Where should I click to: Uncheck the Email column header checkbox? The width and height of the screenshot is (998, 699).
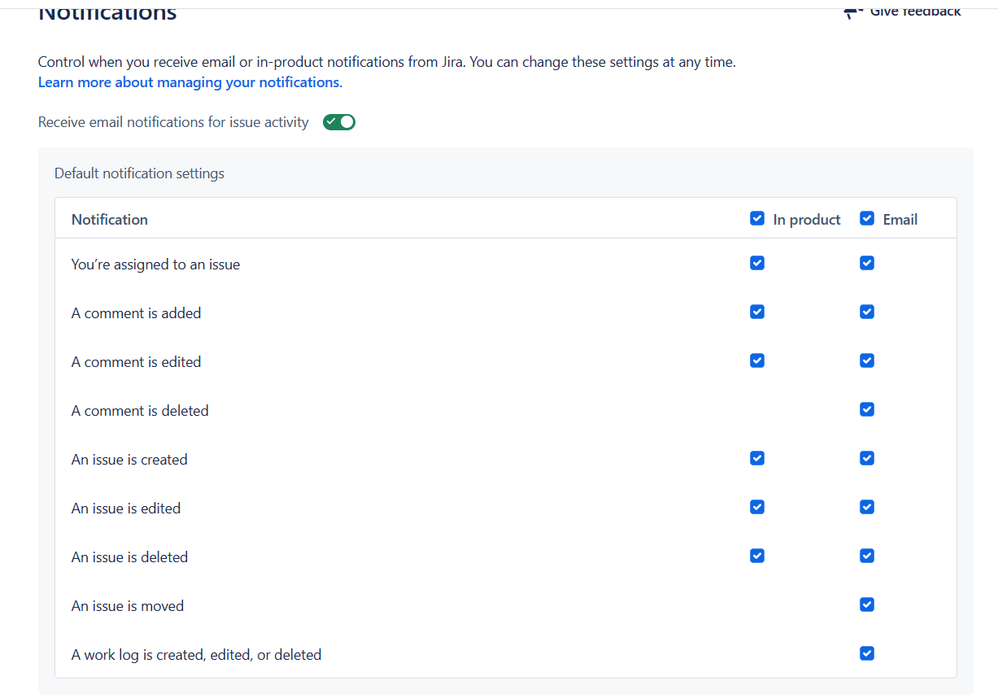(x=867, y=219)
